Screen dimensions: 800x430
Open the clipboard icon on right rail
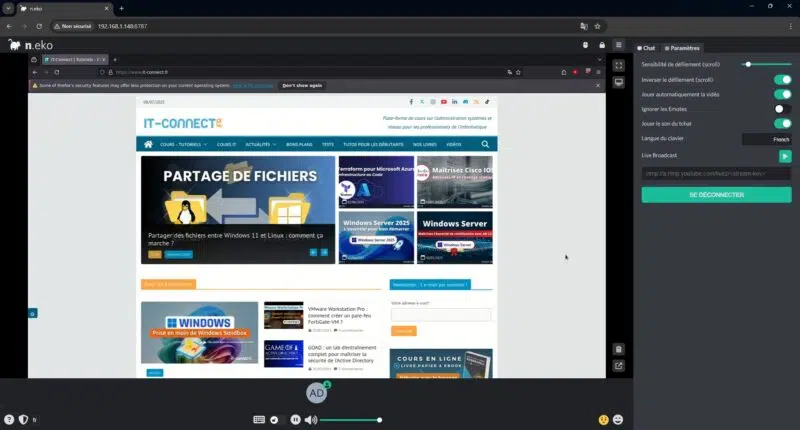coord(619,349)
